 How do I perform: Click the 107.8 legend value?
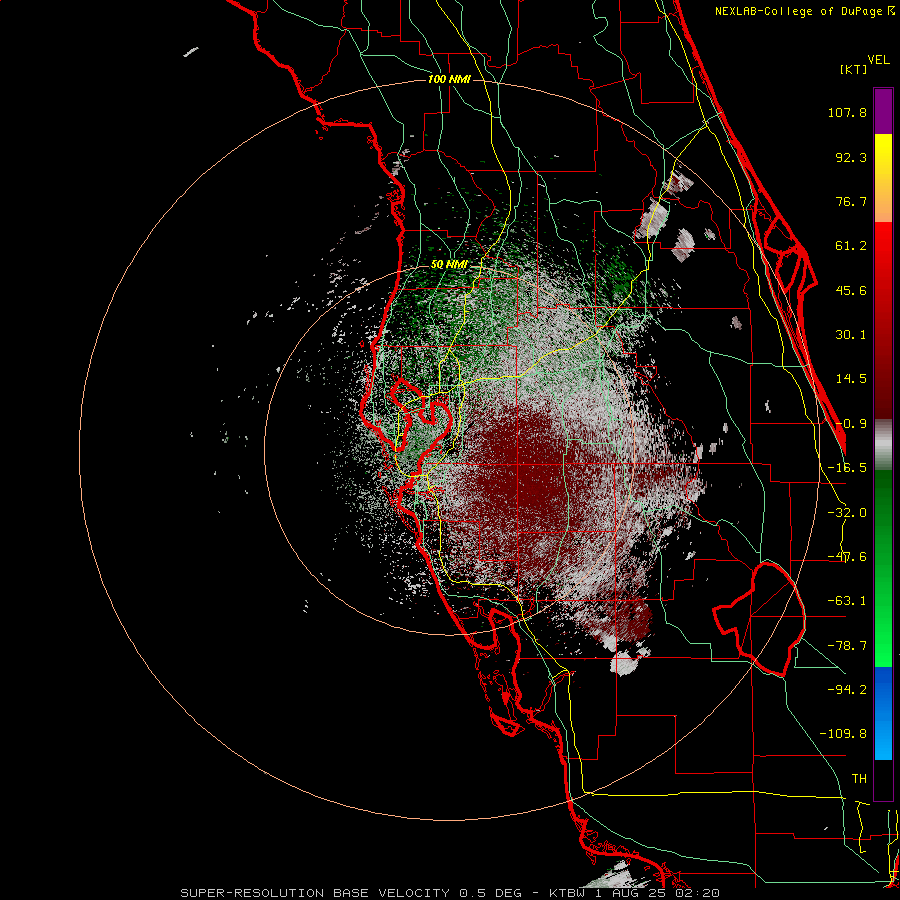tap(847, 112)
